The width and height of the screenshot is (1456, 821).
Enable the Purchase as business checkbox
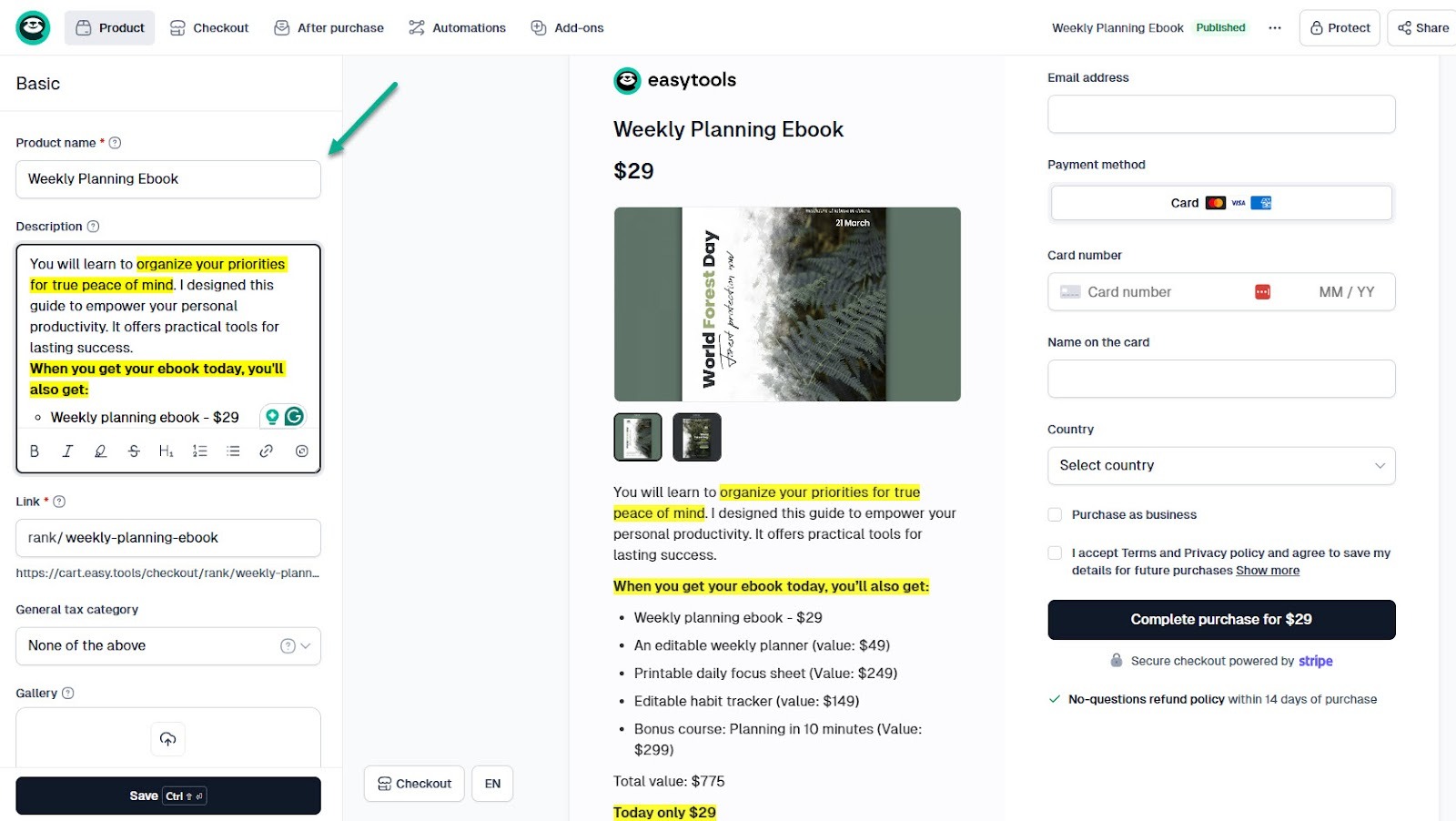point(1055,514)
